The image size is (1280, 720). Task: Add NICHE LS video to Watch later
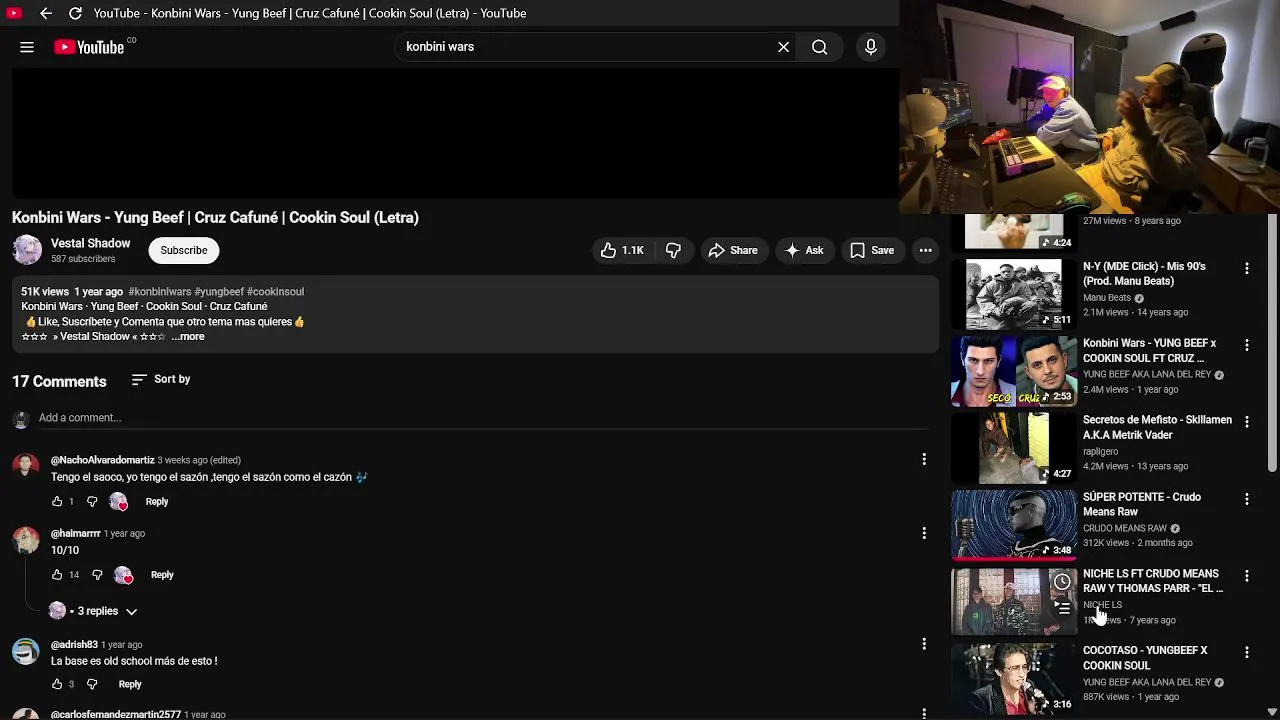(x=1062, y=582)
